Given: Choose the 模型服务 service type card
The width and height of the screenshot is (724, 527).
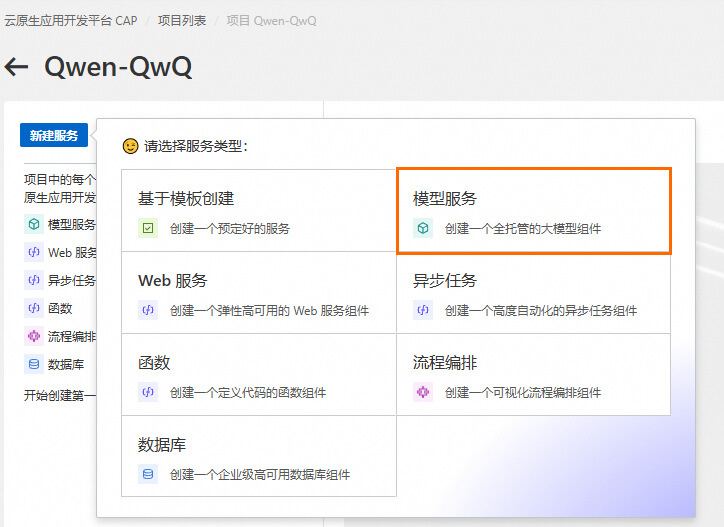Looking at the screenshot, I should (x=534, y=211).
